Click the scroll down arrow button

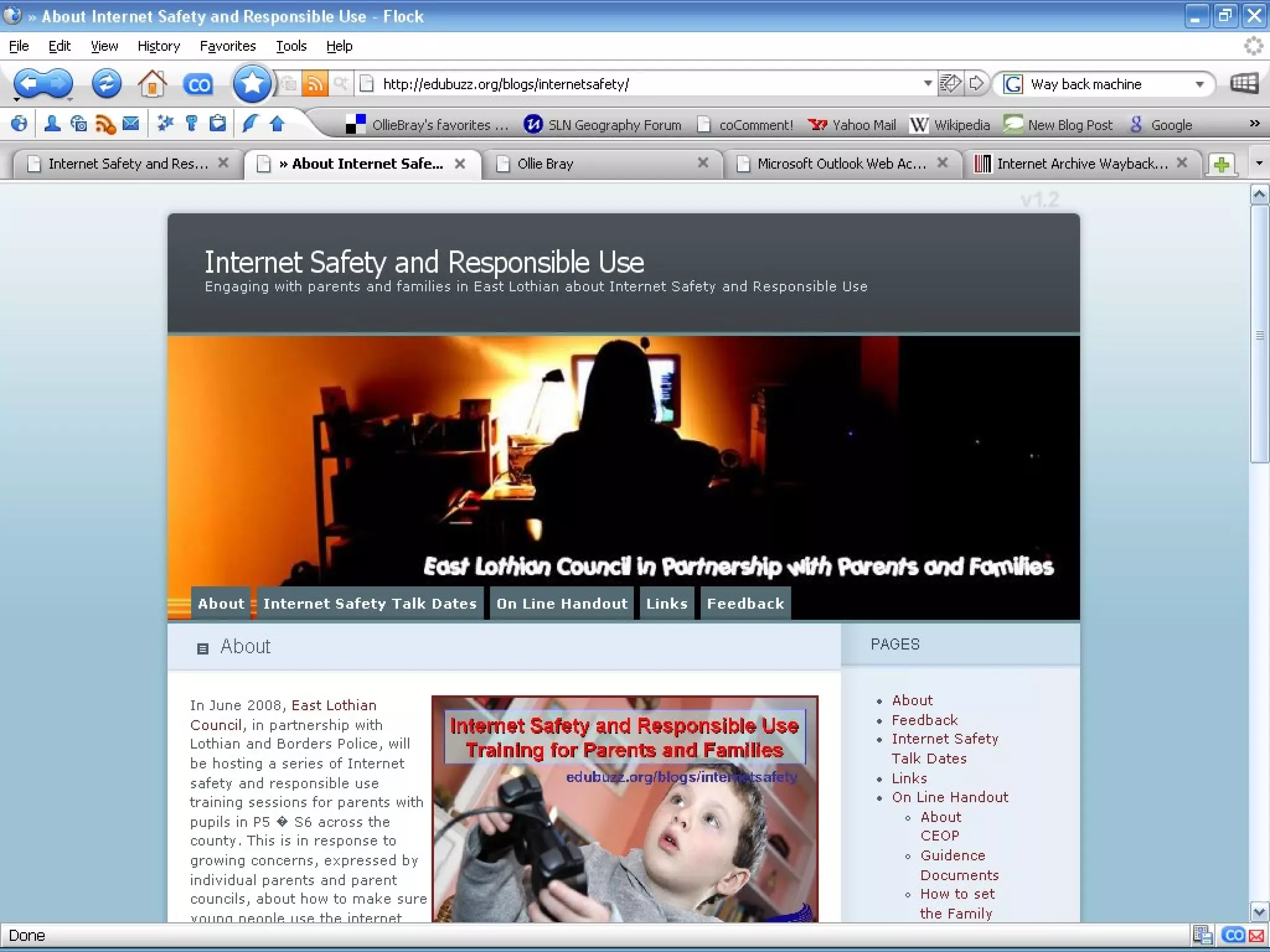[x=1259, y=912]
